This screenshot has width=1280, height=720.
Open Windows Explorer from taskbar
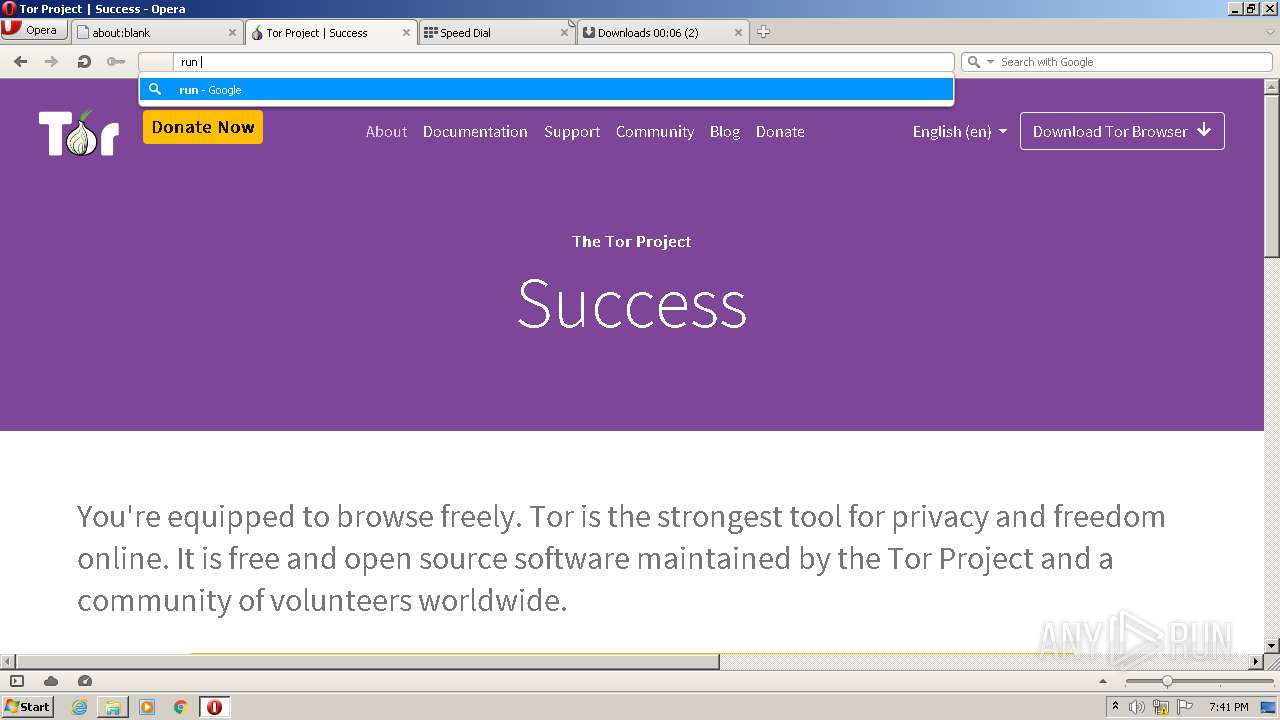click(113, 707)
